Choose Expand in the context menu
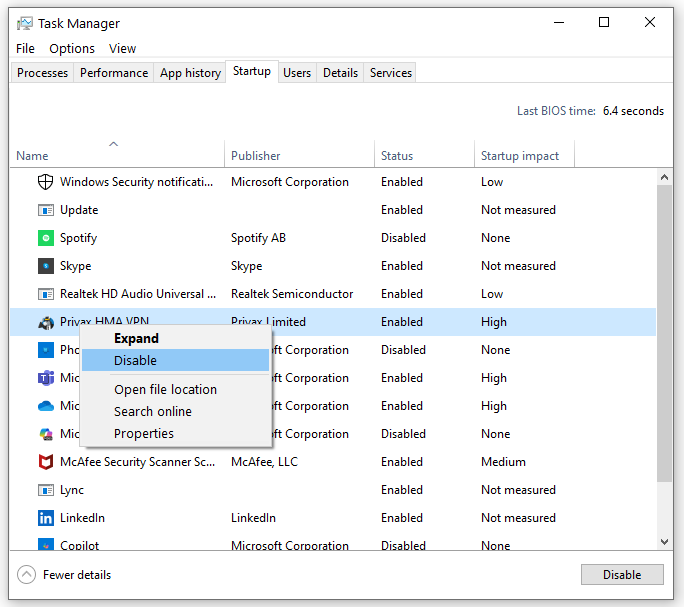This screenshot has height=607, width=684. click(175, 338)
